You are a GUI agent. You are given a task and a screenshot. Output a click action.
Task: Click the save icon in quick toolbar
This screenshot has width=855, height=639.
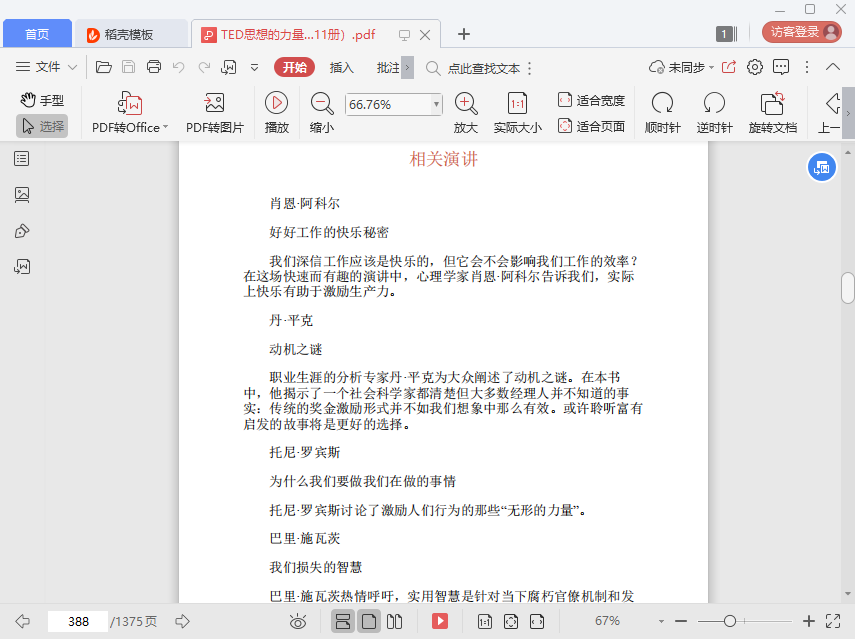click(128, 67)
